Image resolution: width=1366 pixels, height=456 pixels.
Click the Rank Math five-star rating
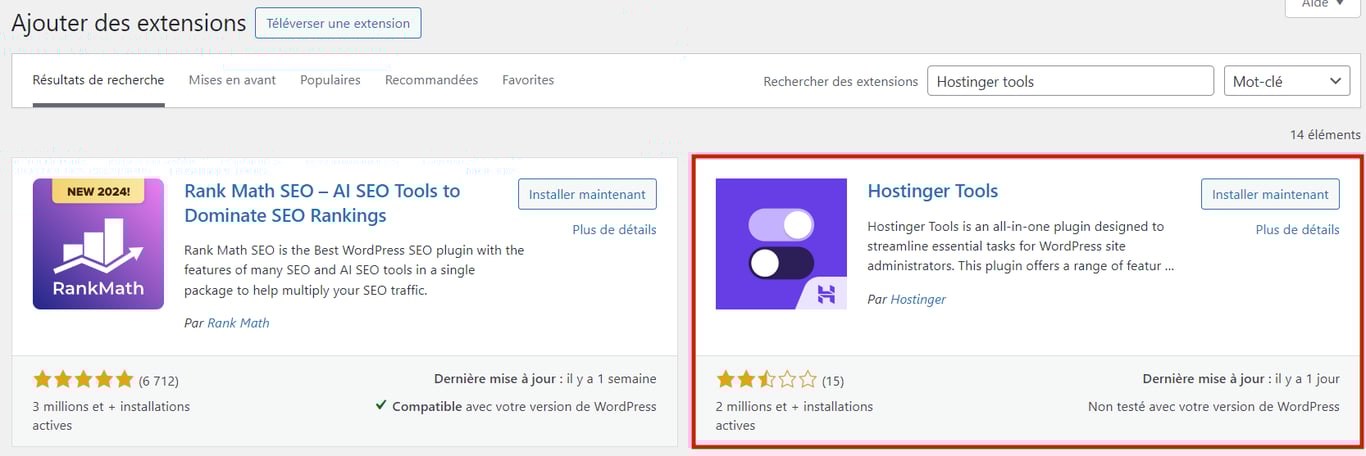83,380
